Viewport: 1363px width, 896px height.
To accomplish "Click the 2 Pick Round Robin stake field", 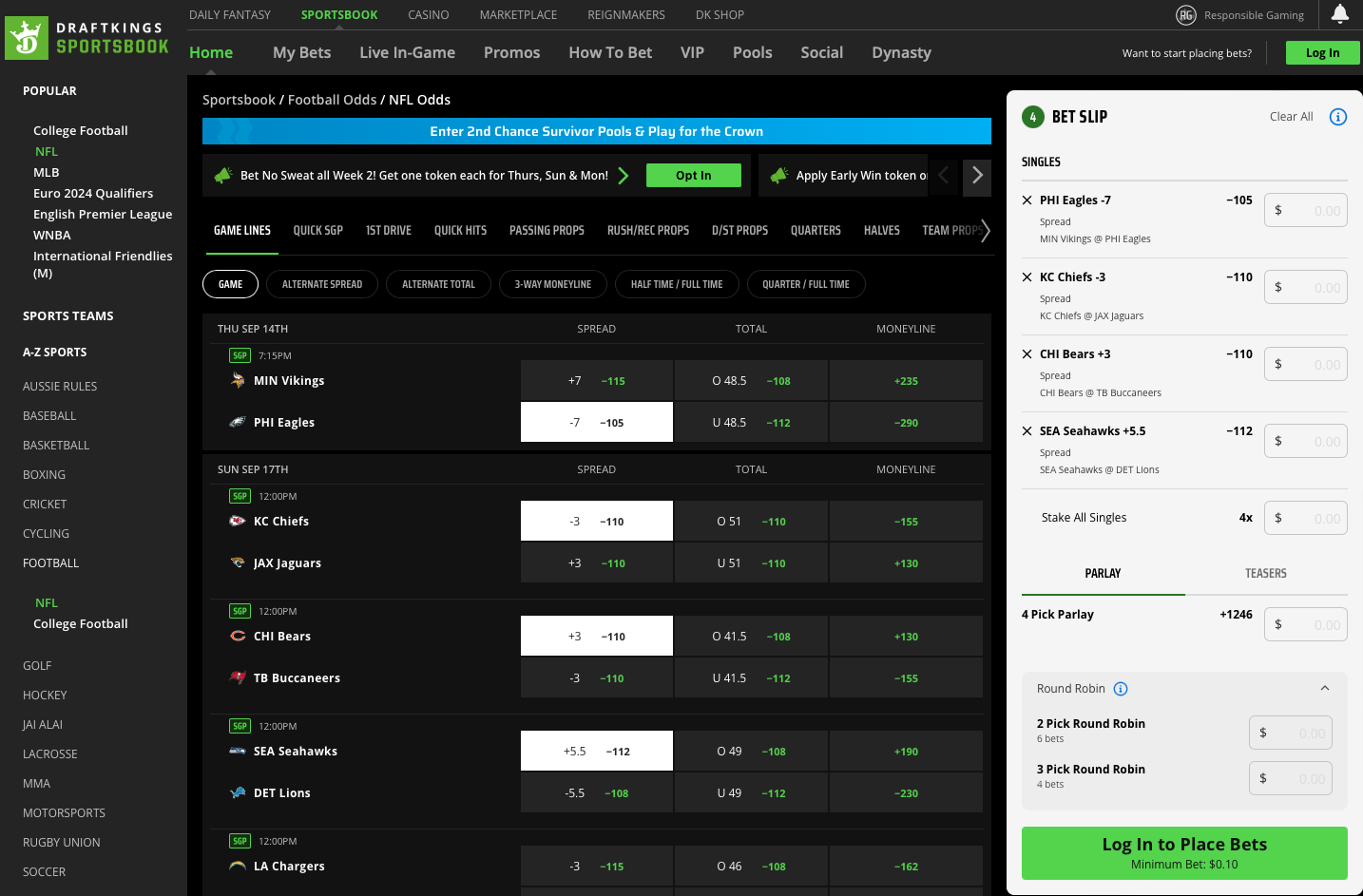I will [x=1291, y=733].
